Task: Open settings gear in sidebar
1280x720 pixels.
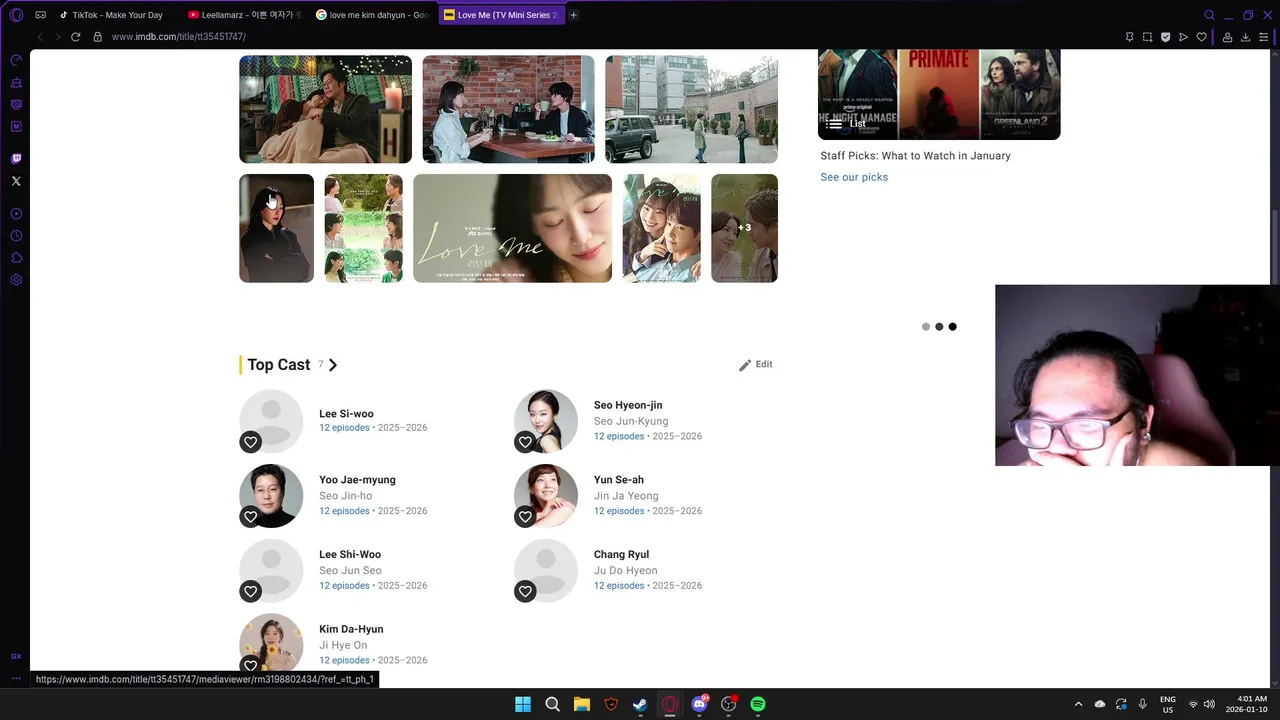Action: [16, 280]
